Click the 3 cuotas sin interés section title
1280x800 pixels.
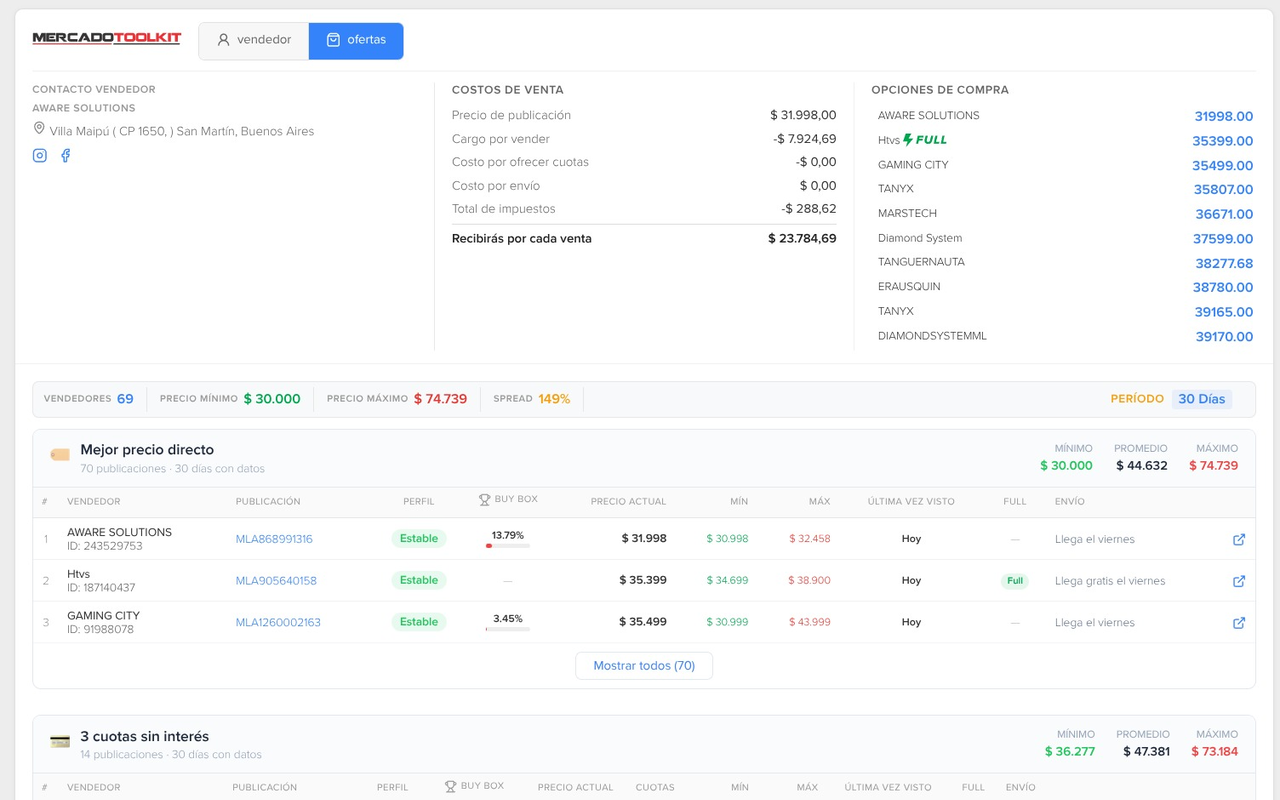point(145,737)
